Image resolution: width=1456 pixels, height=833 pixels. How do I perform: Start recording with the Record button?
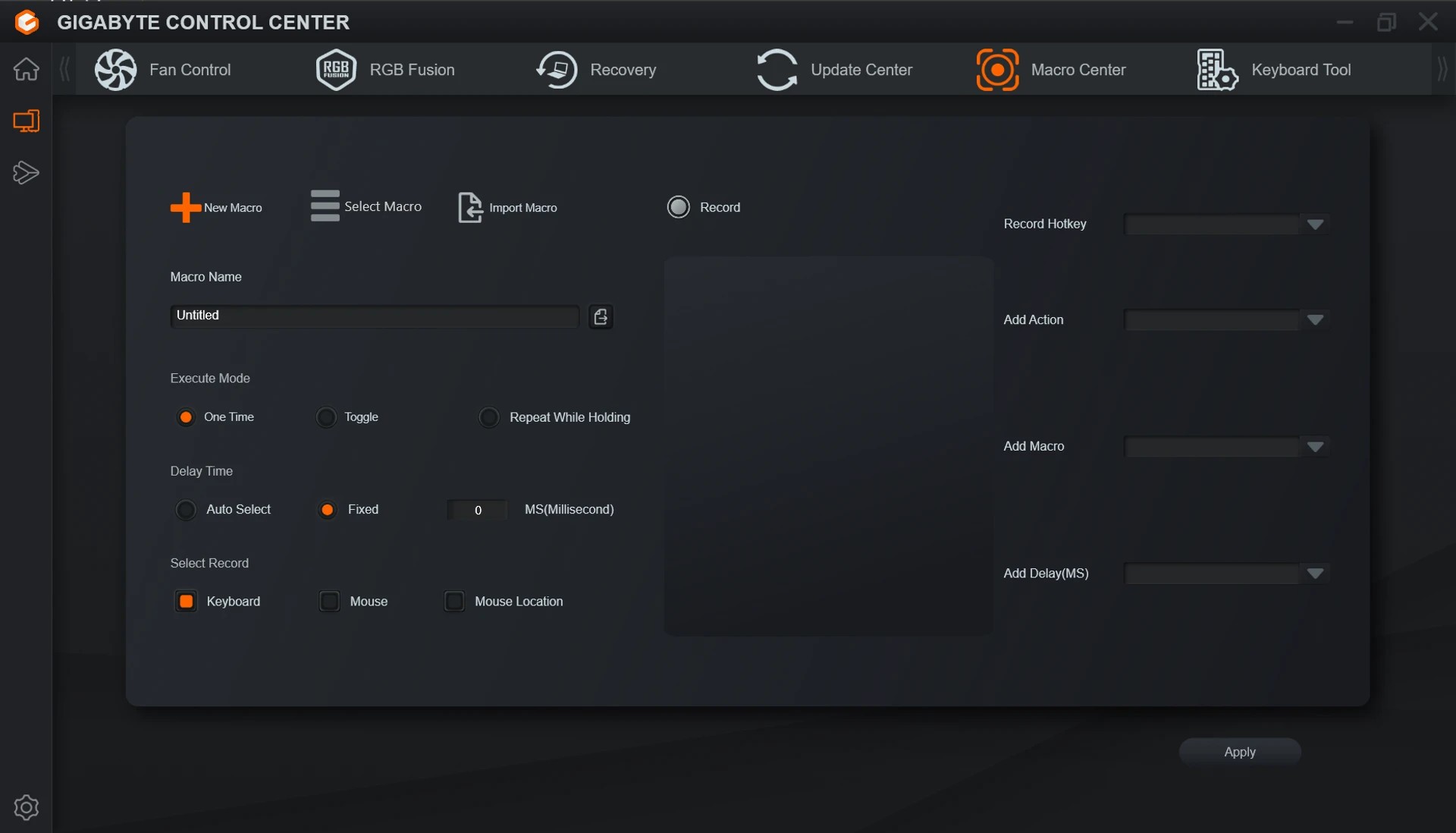(678, 207)
